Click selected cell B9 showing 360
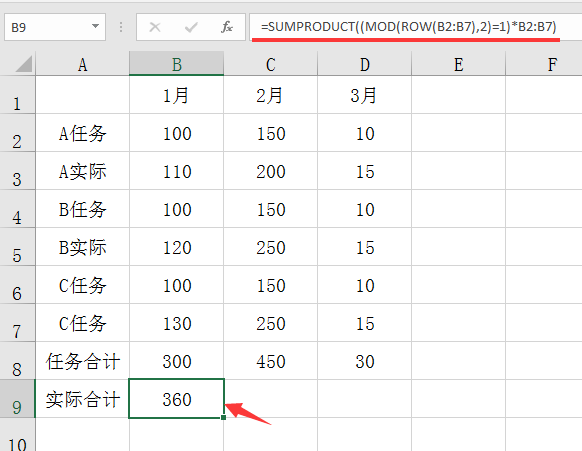This screenshot has height=451, width=582. (177, 399)
